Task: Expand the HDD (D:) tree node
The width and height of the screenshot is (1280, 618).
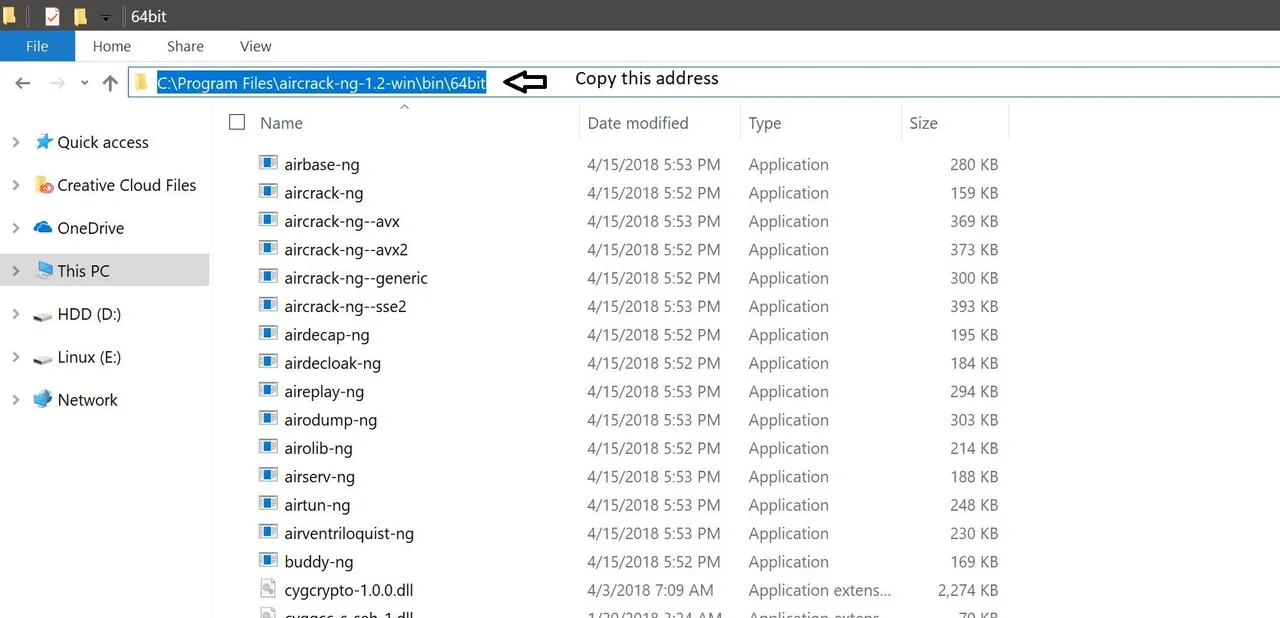Action: point(15,314)
